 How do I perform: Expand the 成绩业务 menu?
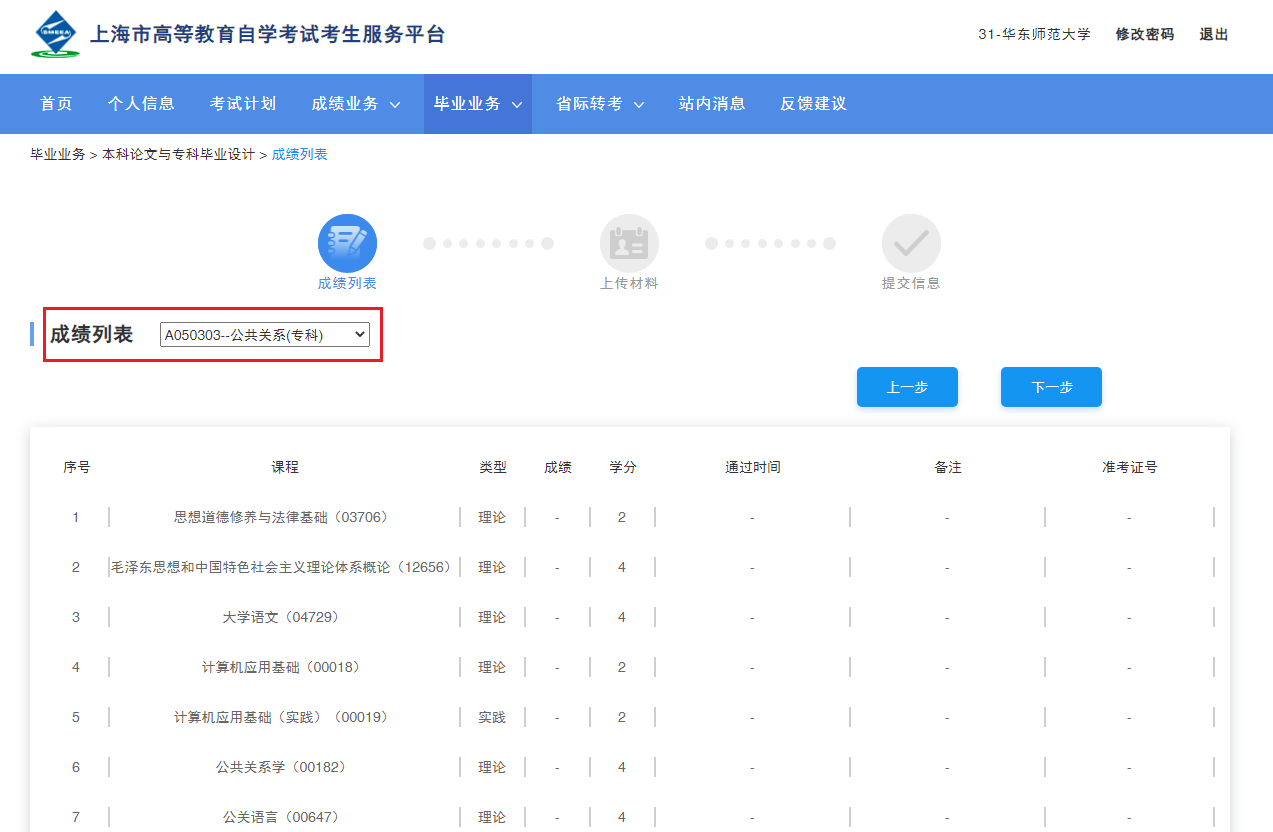(x=355, y=104)
